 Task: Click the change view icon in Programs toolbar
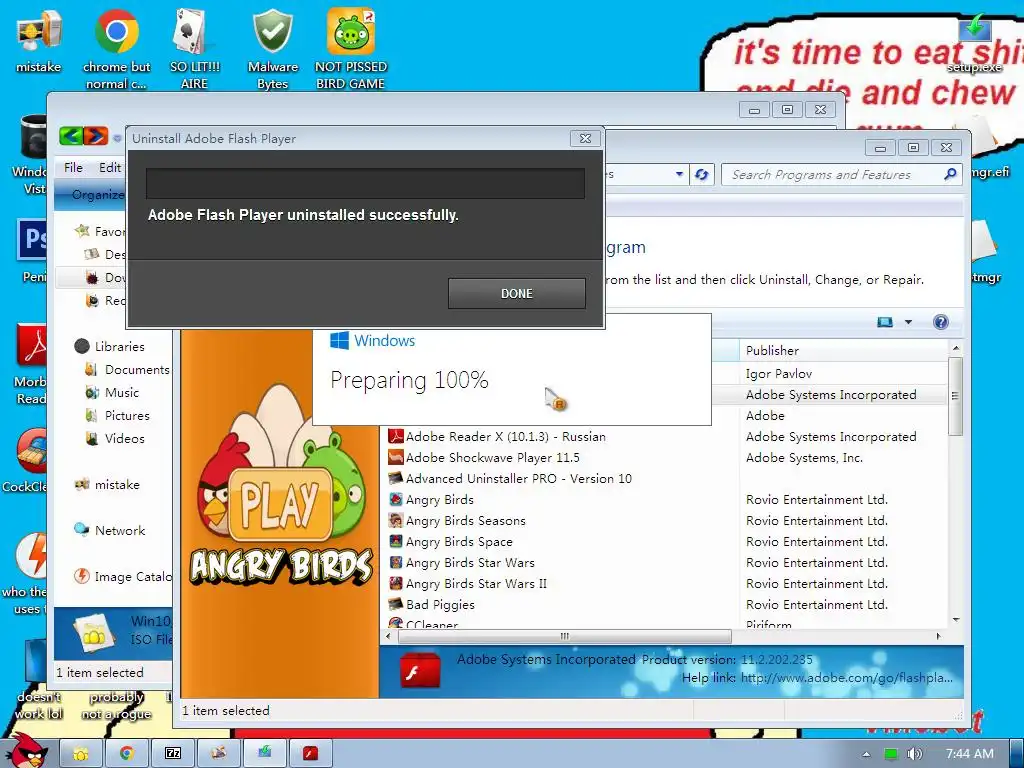(885, 322)
